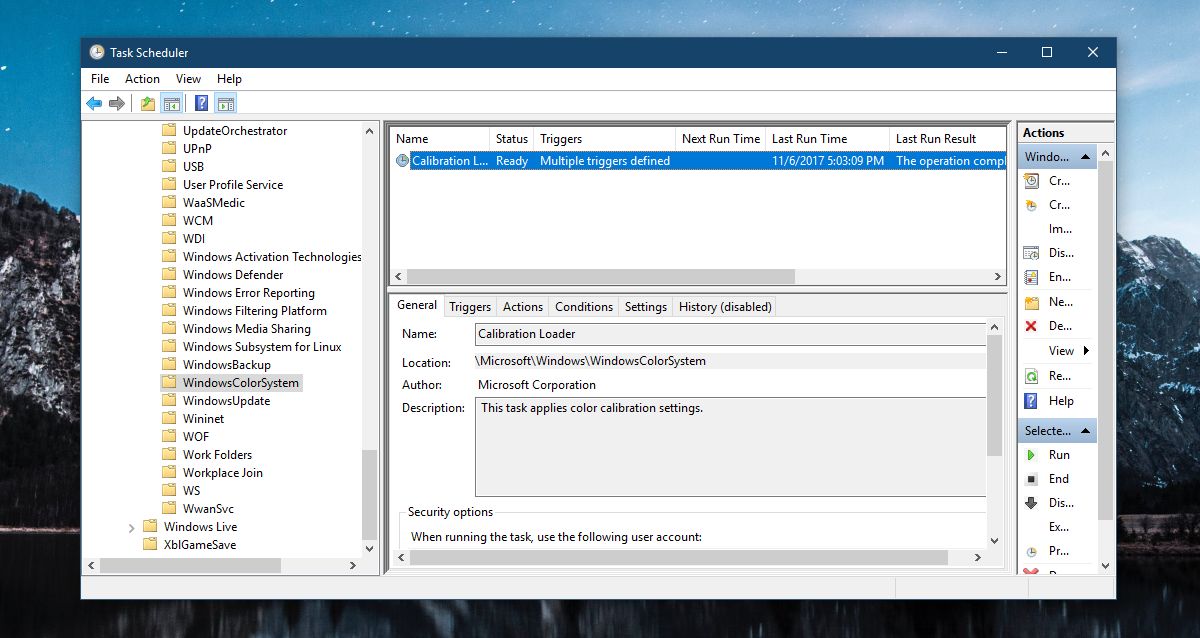Viewport: 1200px width, 638px height.
Task: Click the Name field showing Calibration Loader
Action: (x=731, y=334)
